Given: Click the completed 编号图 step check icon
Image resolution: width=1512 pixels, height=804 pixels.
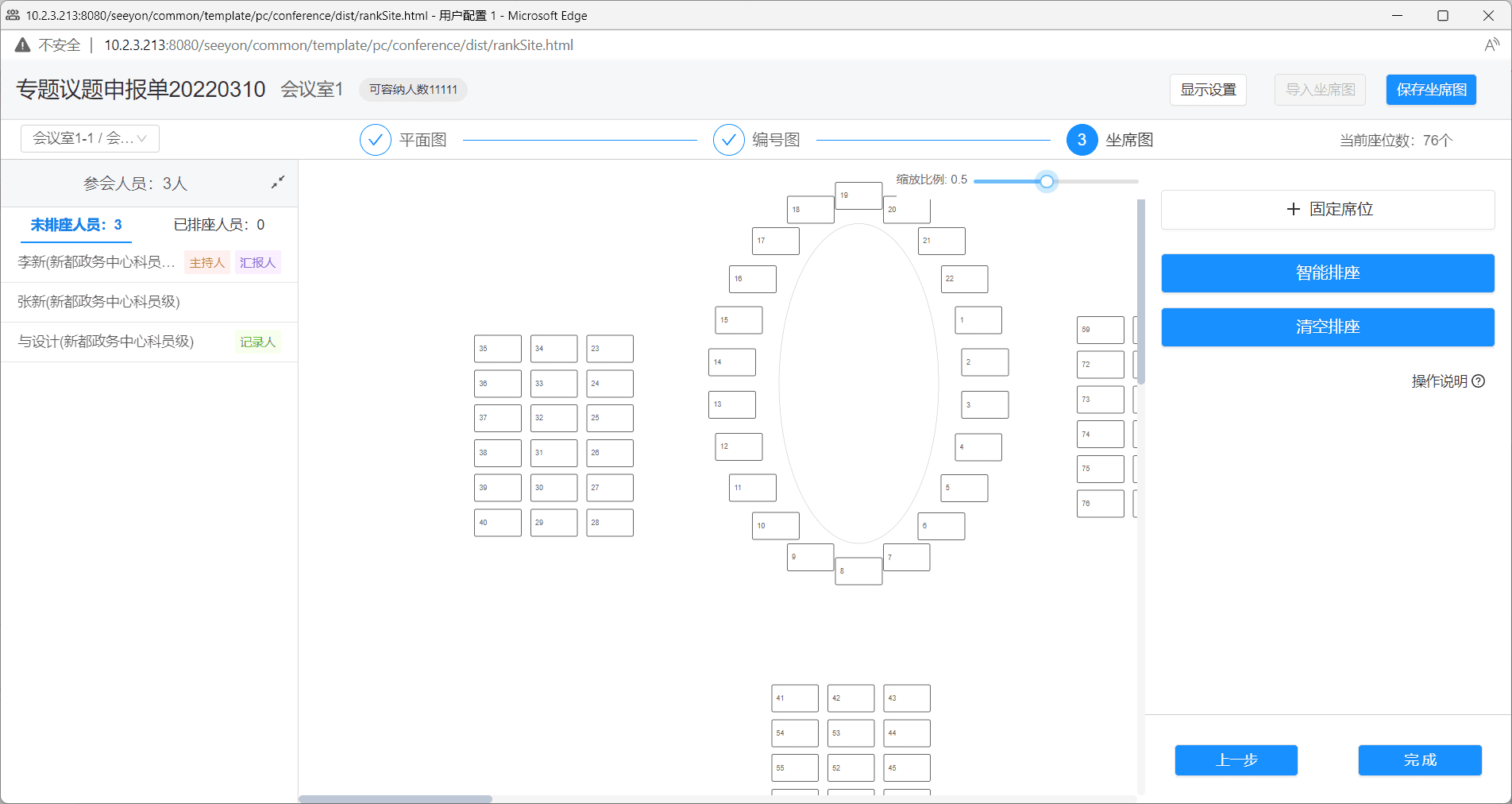Looking at the screenshot, I should pyautogui.click(x=728, y=140).
